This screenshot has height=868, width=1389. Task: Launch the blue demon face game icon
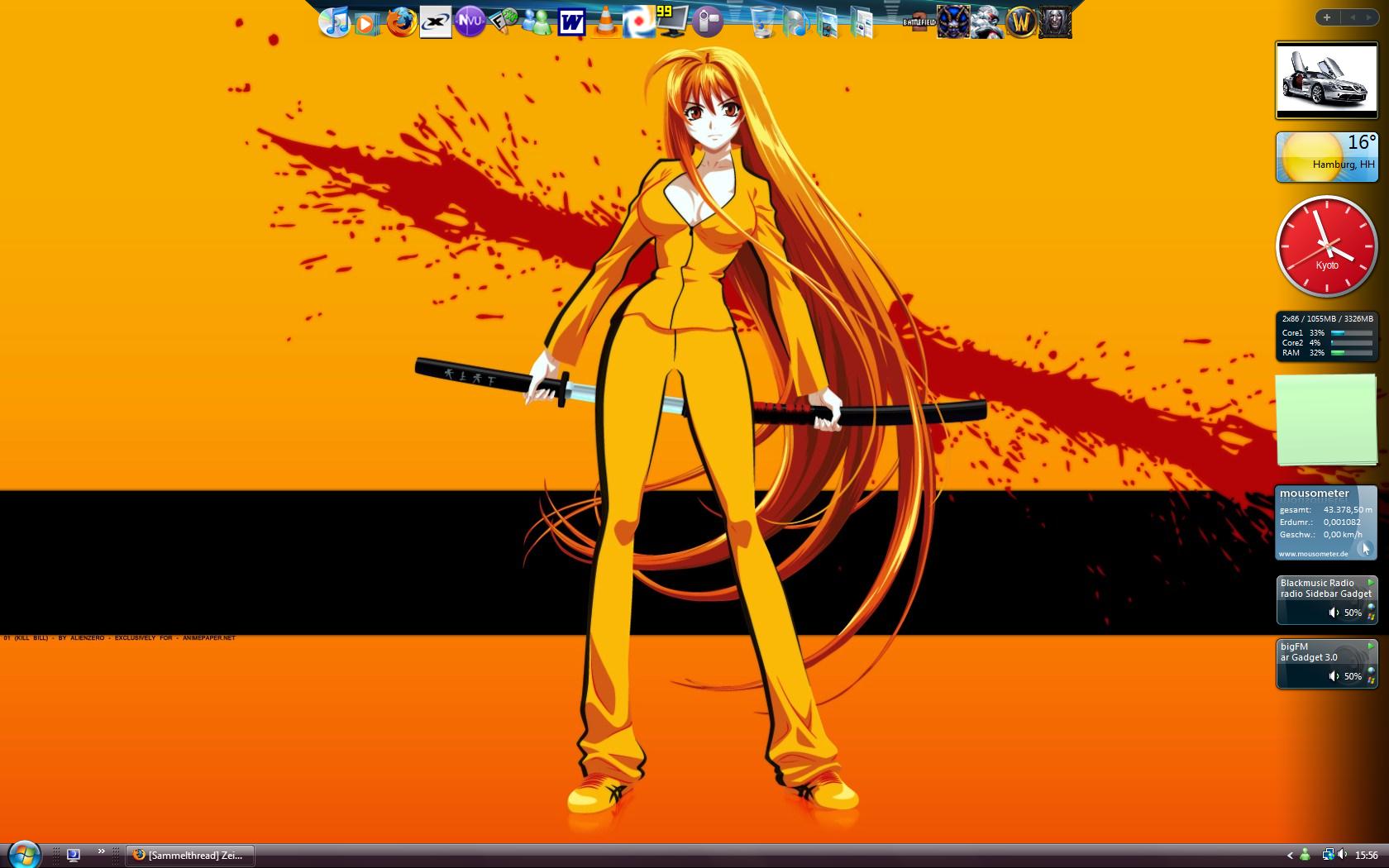(x=952, y=22)
